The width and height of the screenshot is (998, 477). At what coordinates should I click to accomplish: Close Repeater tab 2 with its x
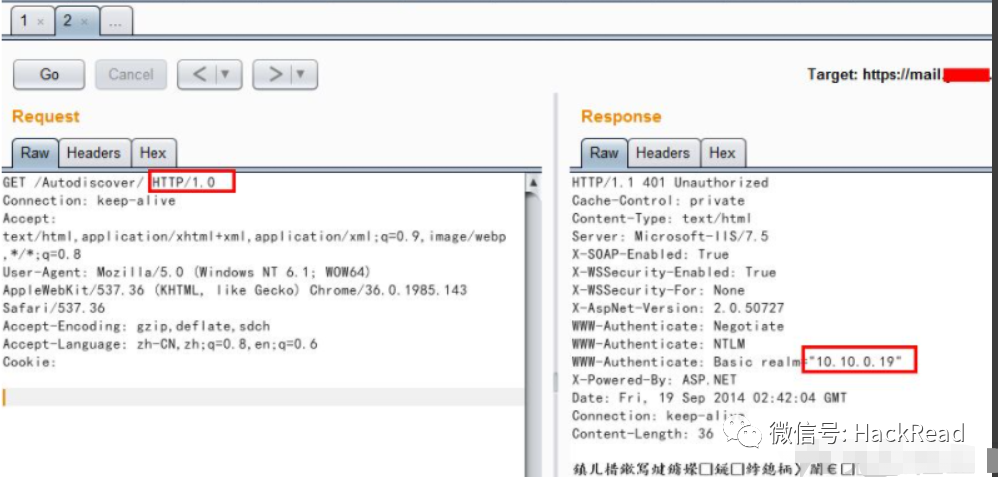click(x=85, y=22)
